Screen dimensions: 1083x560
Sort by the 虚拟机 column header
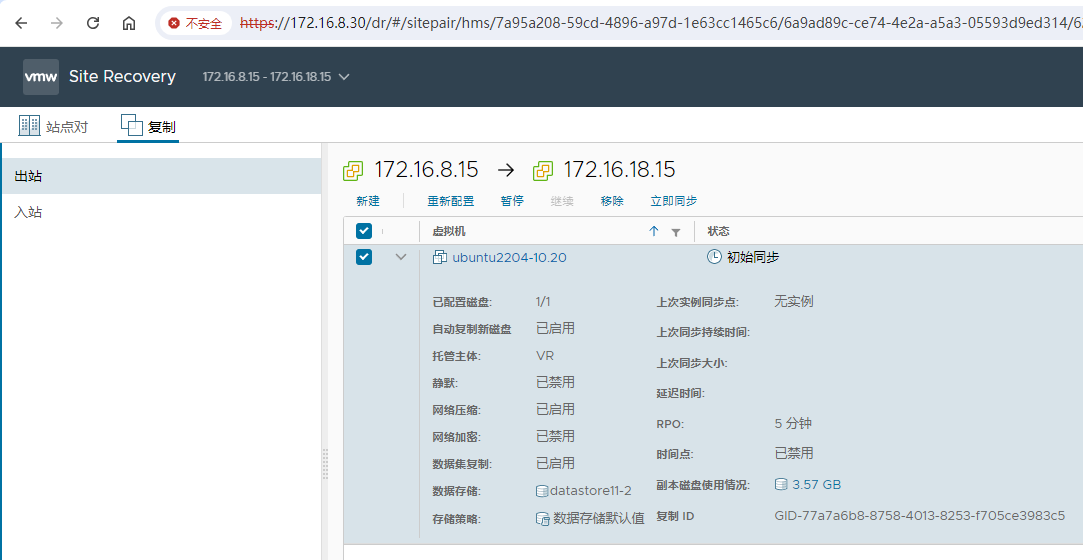point(448,231)
